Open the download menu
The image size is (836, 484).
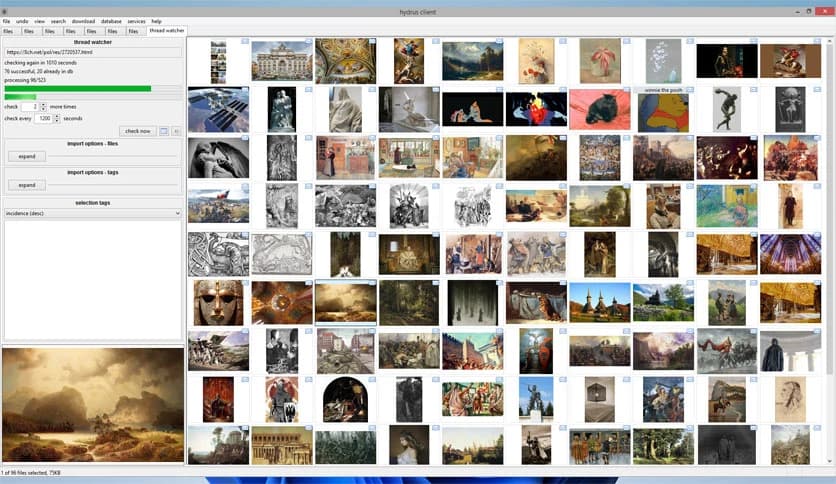(83, 21)
